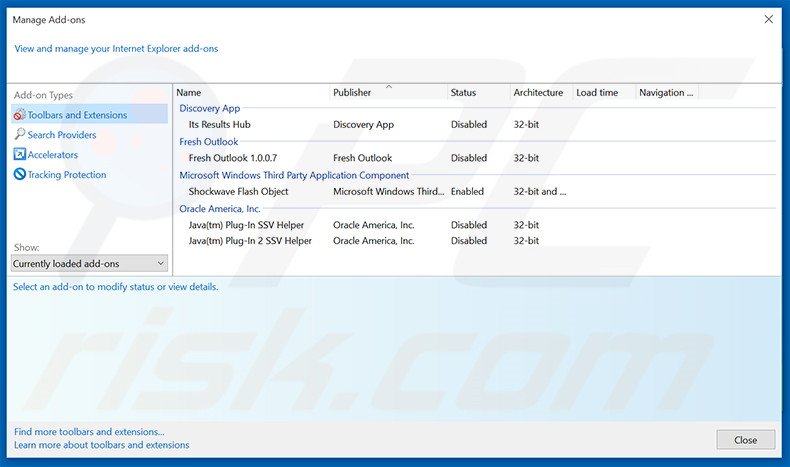Image resolution: width=790 pixels, height=467 pixels.
Task: Click the Close button
Action: pyautogui.click(x=746, y=440)
